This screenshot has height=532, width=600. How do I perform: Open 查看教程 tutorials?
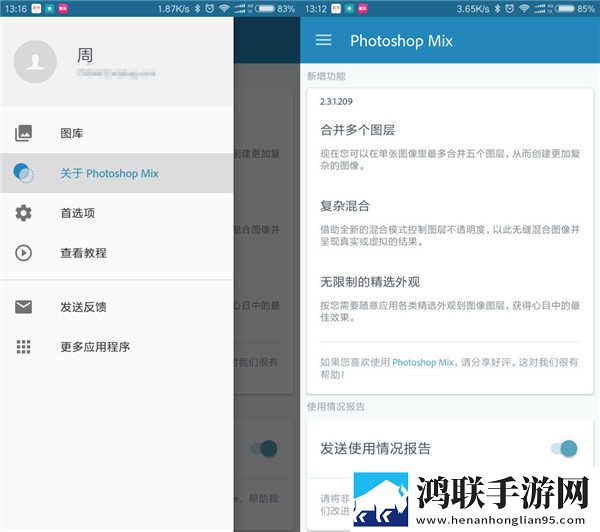coord(117,253)
